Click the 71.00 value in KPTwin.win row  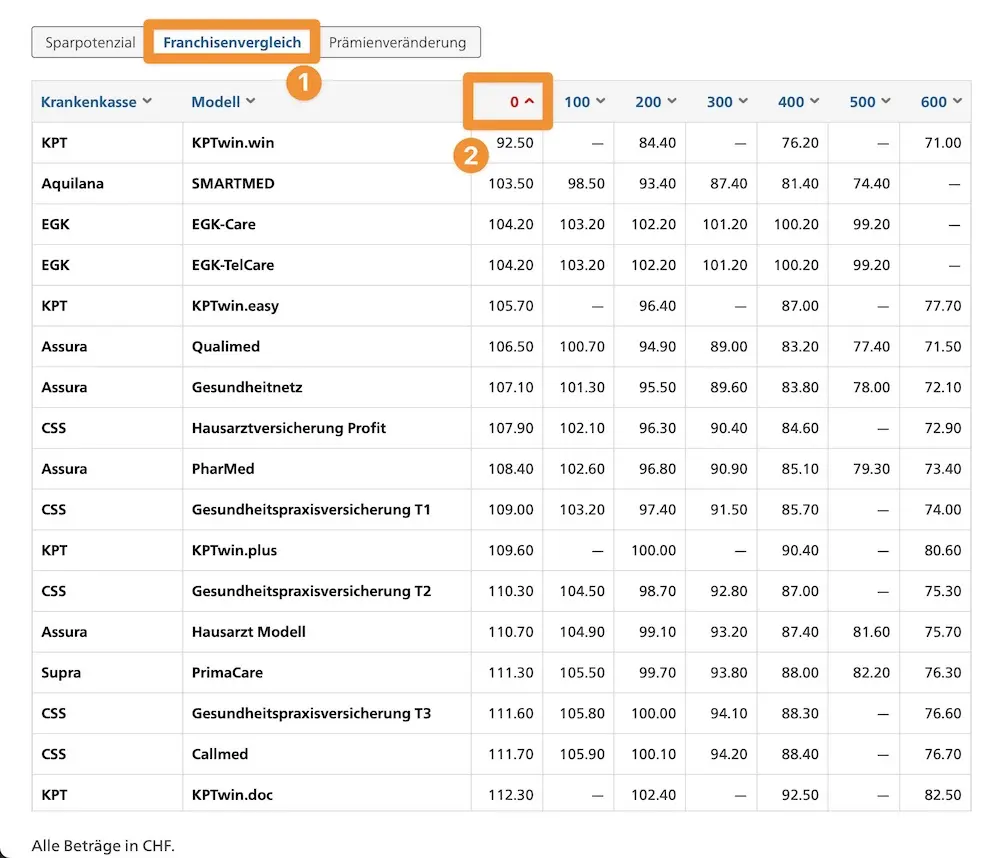[x=943, y=143]
